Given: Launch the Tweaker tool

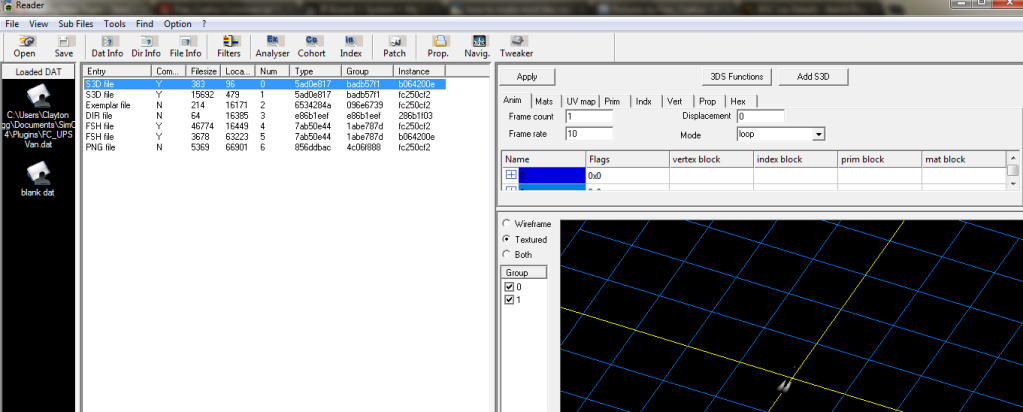Looking at the screenshot, I should (x=516, y=46).
